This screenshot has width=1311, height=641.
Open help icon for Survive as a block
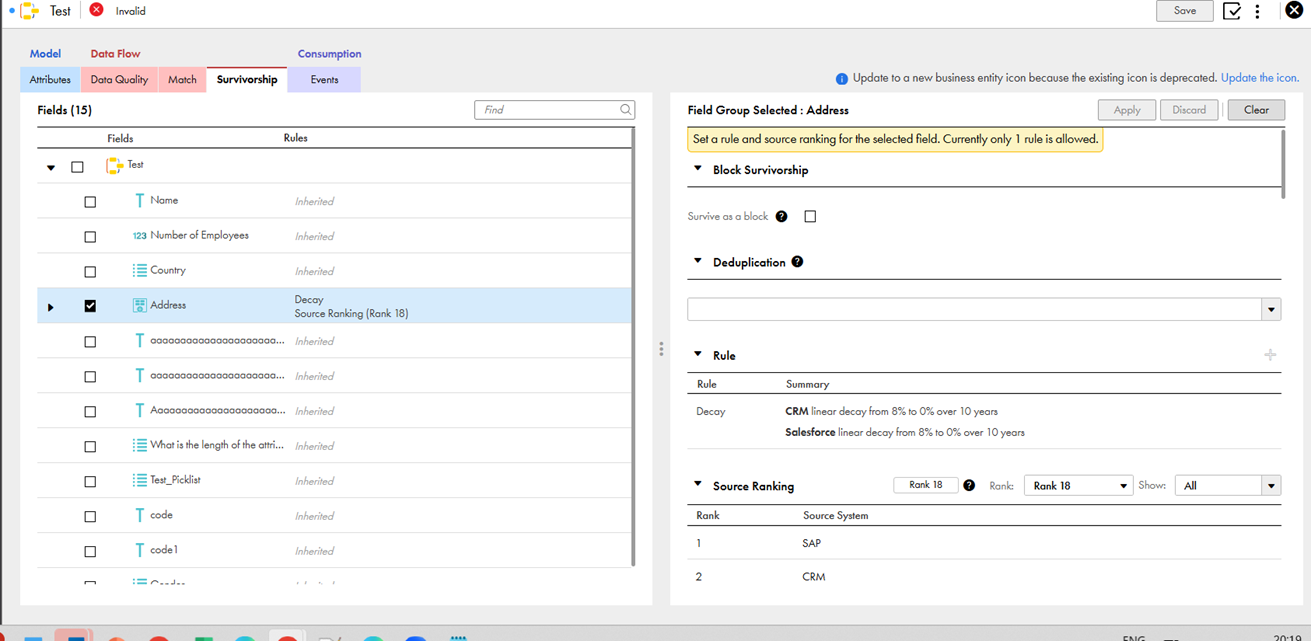(x=781, y=217)
